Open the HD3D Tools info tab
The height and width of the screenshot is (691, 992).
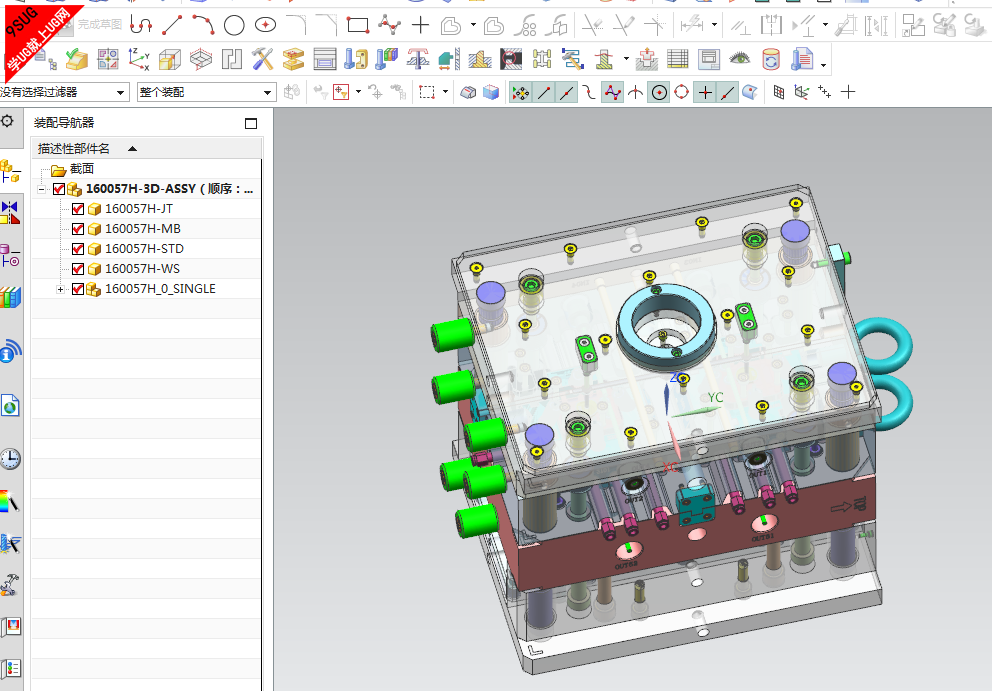pyautogui.click(x=10, y=351)
